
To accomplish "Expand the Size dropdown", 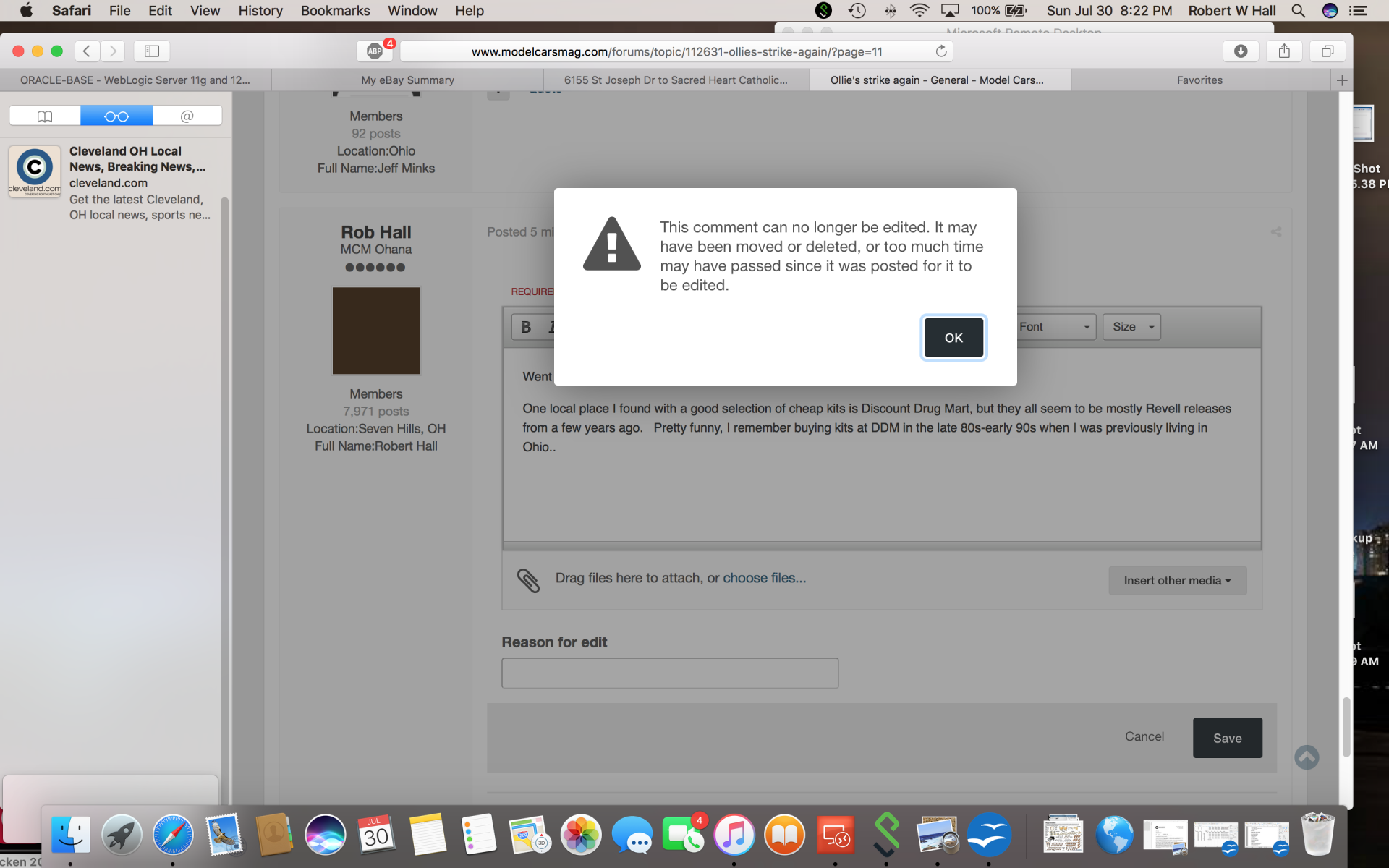I will coord(1132,327).
